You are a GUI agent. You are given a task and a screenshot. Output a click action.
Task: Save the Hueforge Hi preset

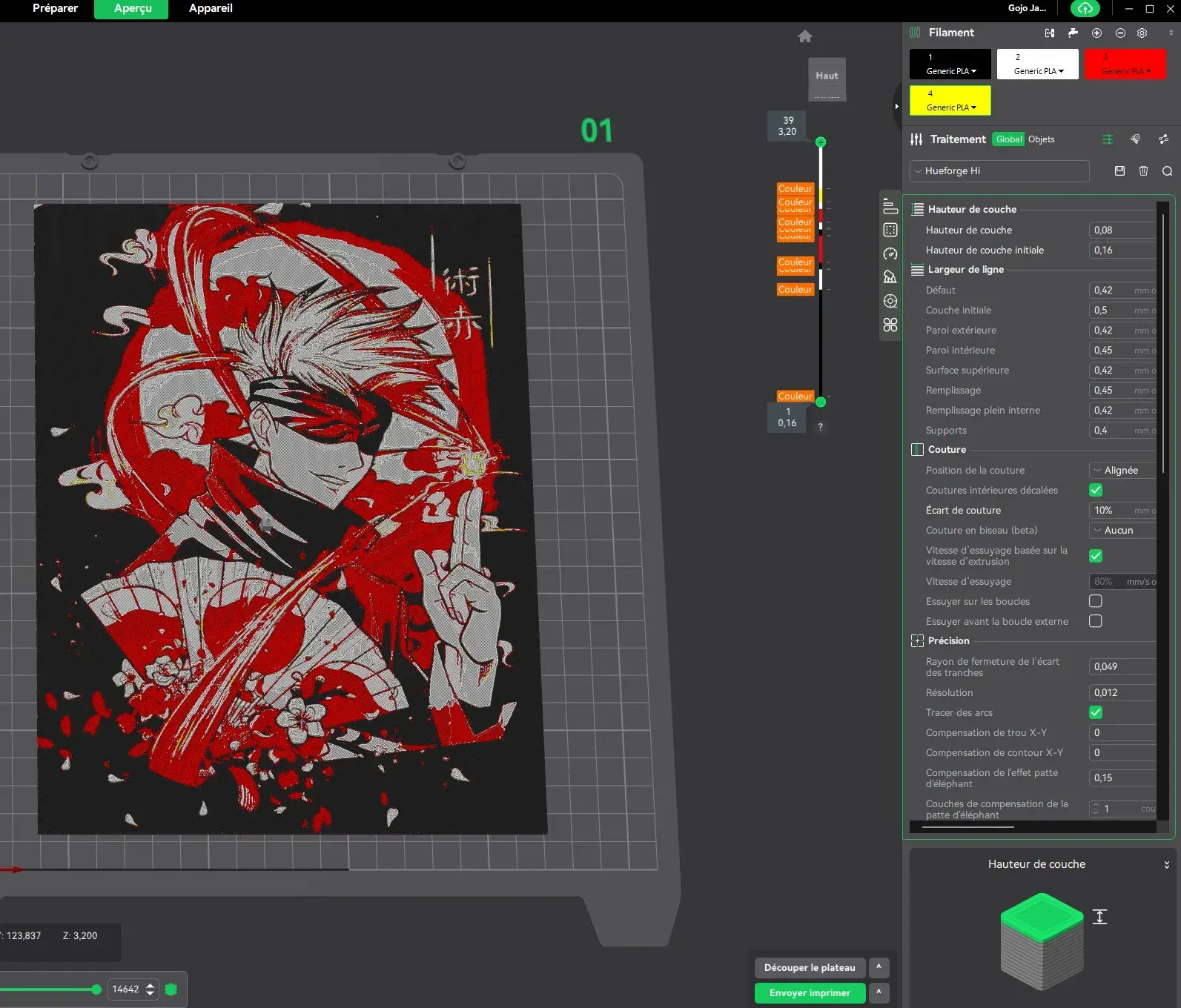(x=1119, y=170)
